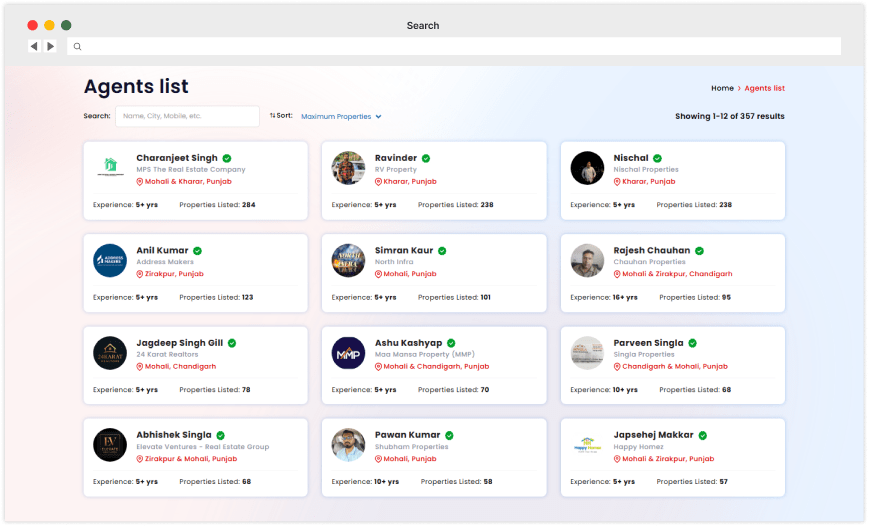Open Pawan Kumar's agent name link

click(407, 435)
